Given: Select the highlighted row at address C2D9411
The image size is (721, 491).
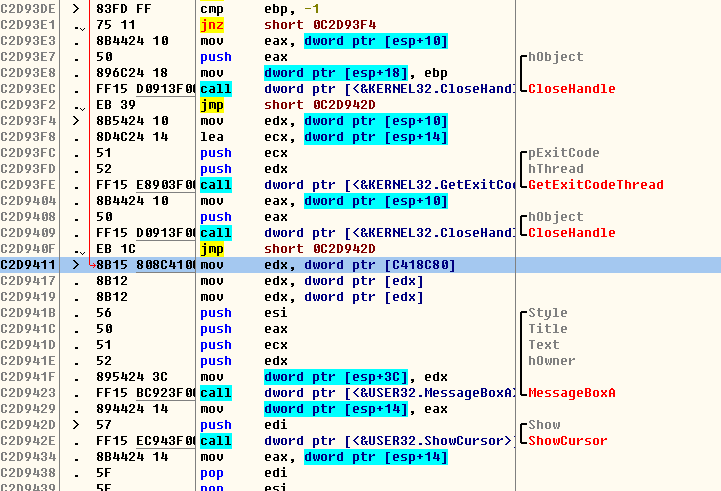Looking at the screenshot, I should (360, 265).
